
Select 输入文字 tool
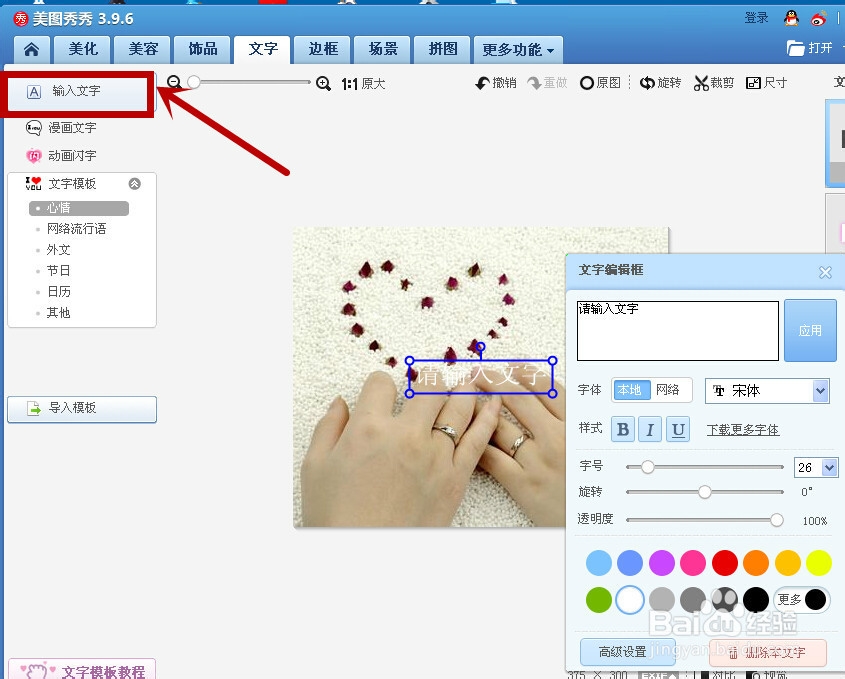(x=78, y=92)
